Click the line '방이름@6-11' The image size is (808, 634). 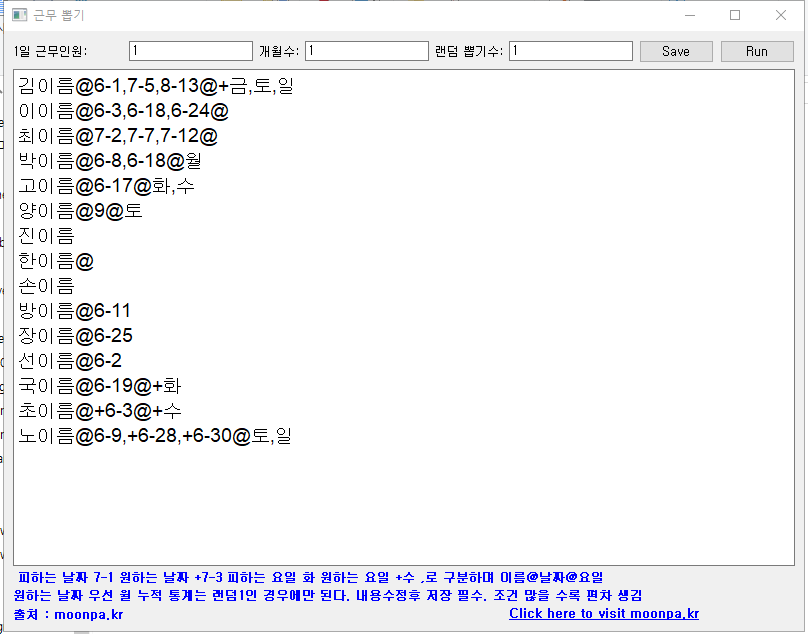click(x=74, y=311)
